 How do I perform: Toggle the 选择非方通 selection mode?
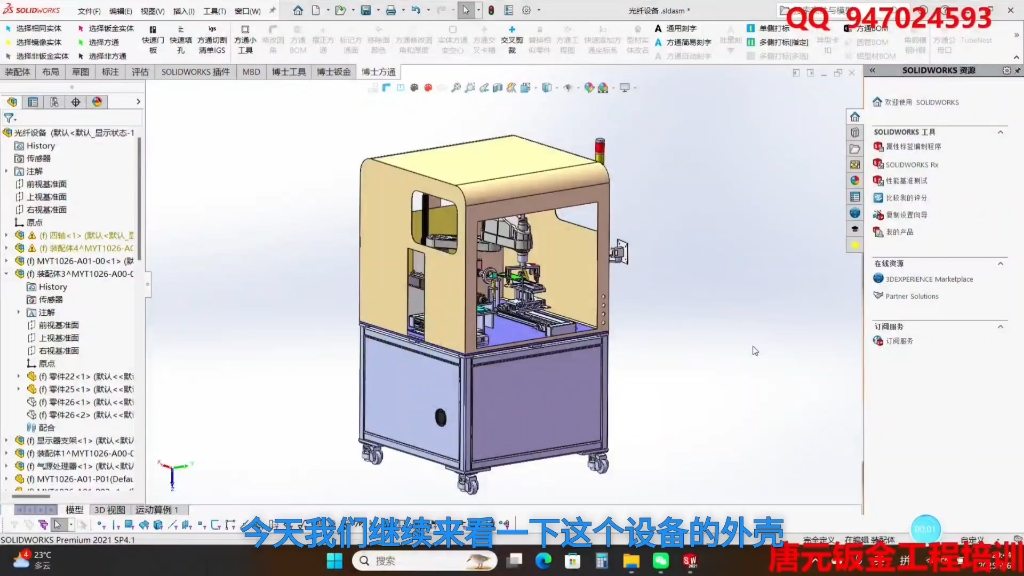103,56
